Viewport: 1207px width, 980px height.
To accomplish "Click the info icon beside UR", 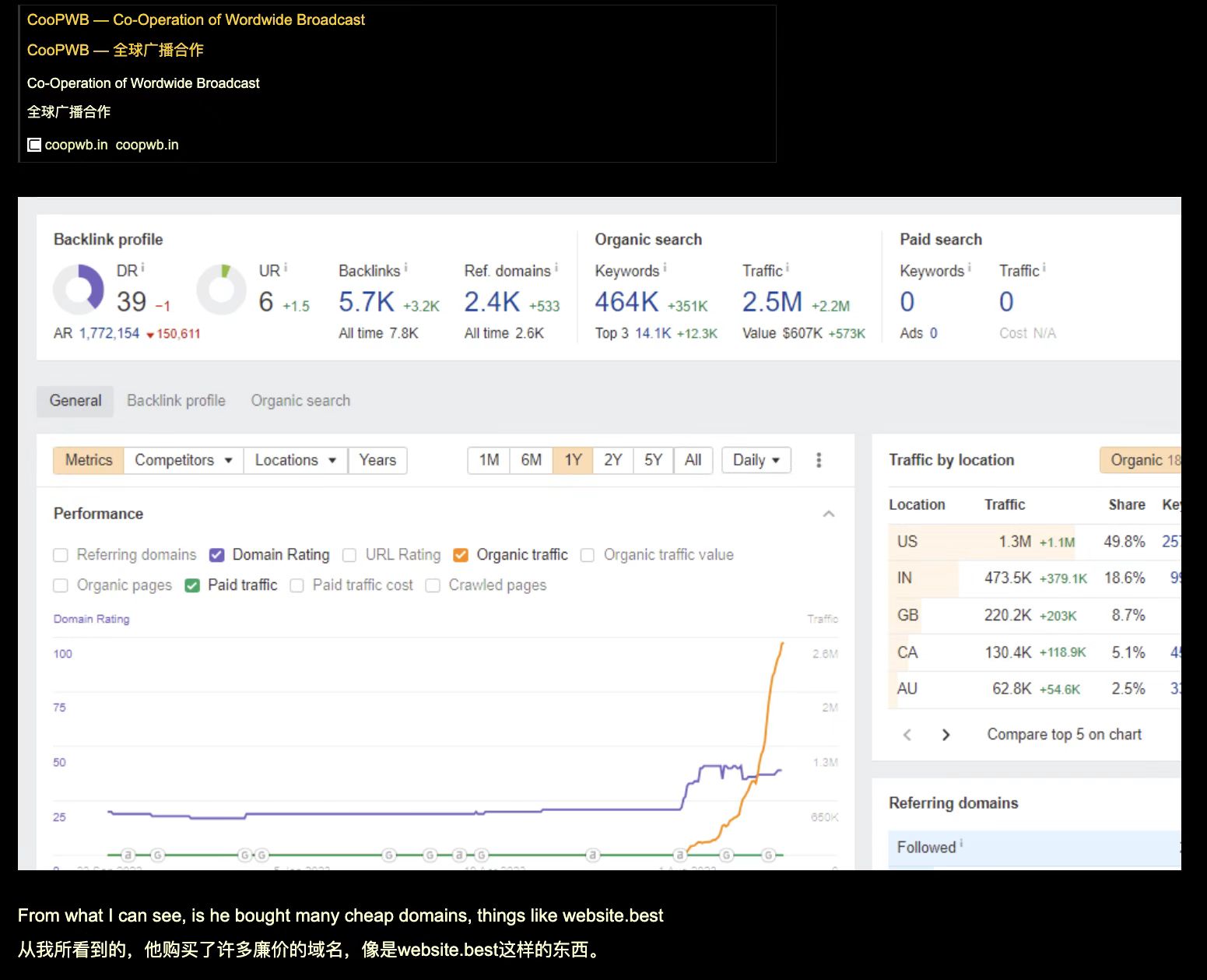I will click(286, 268).
